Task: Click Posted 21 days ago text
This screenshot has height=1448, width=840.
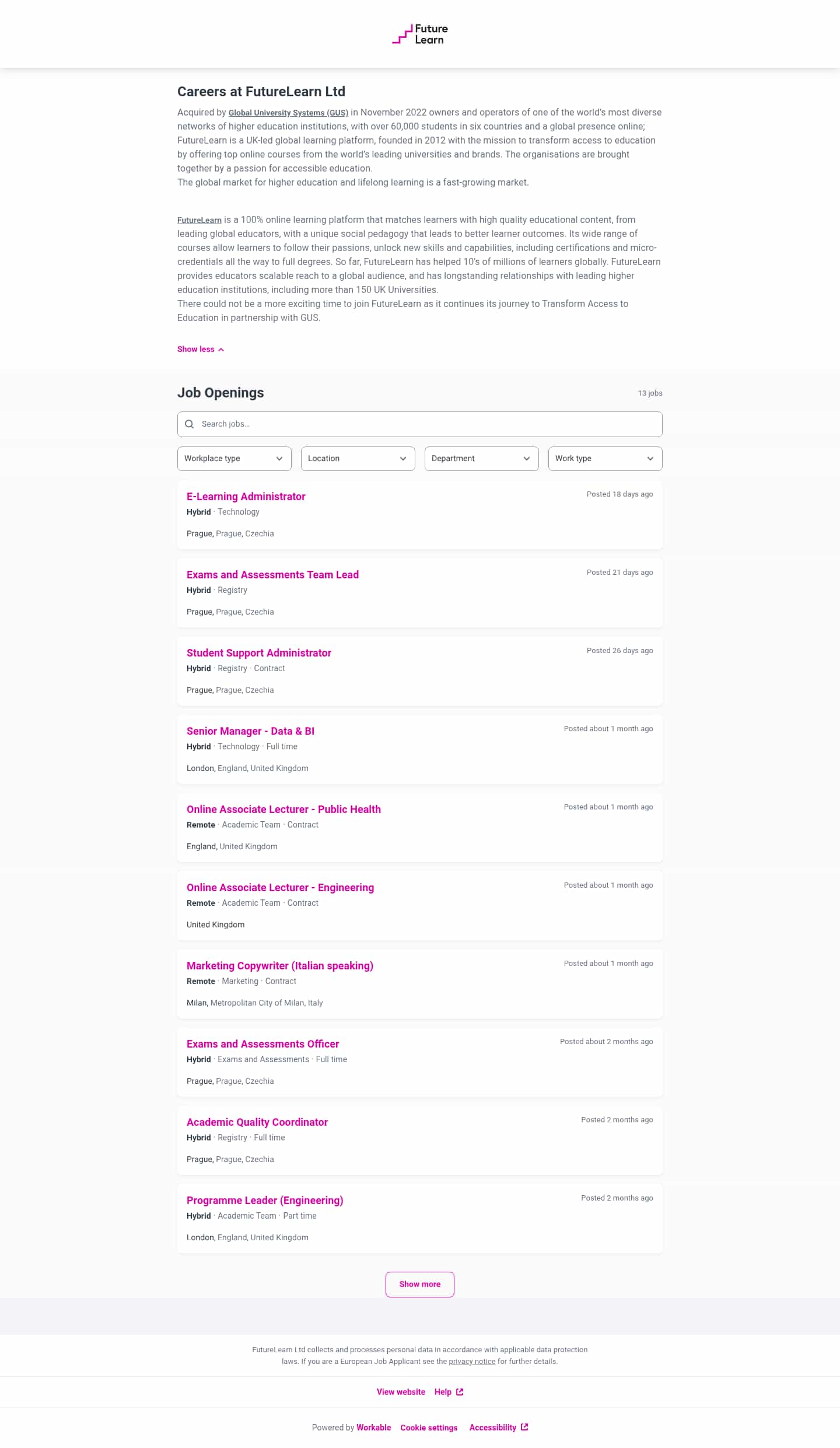Action: (619, 573)
